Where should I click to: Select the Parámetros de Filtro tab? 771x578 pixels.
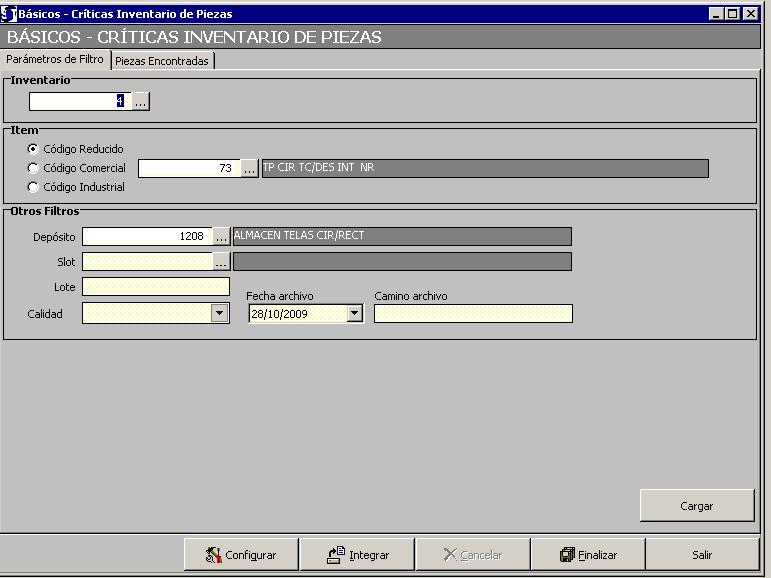55,60
